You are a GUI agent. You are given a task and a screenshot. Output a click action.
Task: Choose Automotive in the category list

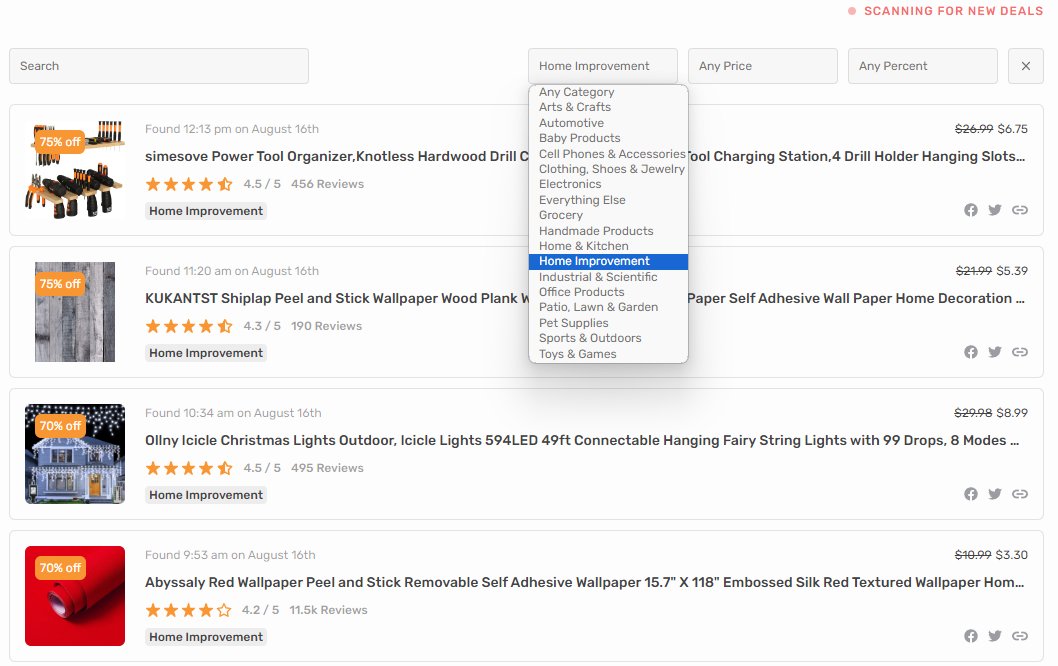[x=608, y=123]
